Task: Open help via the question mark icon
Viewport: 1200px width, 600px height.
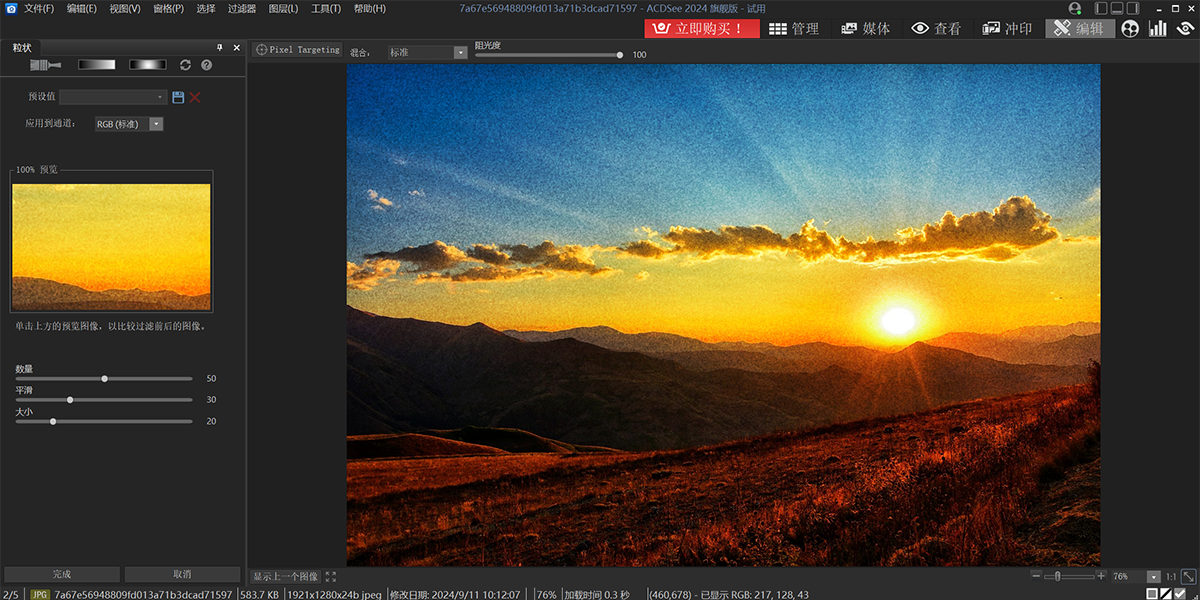Action: (206, 65)
